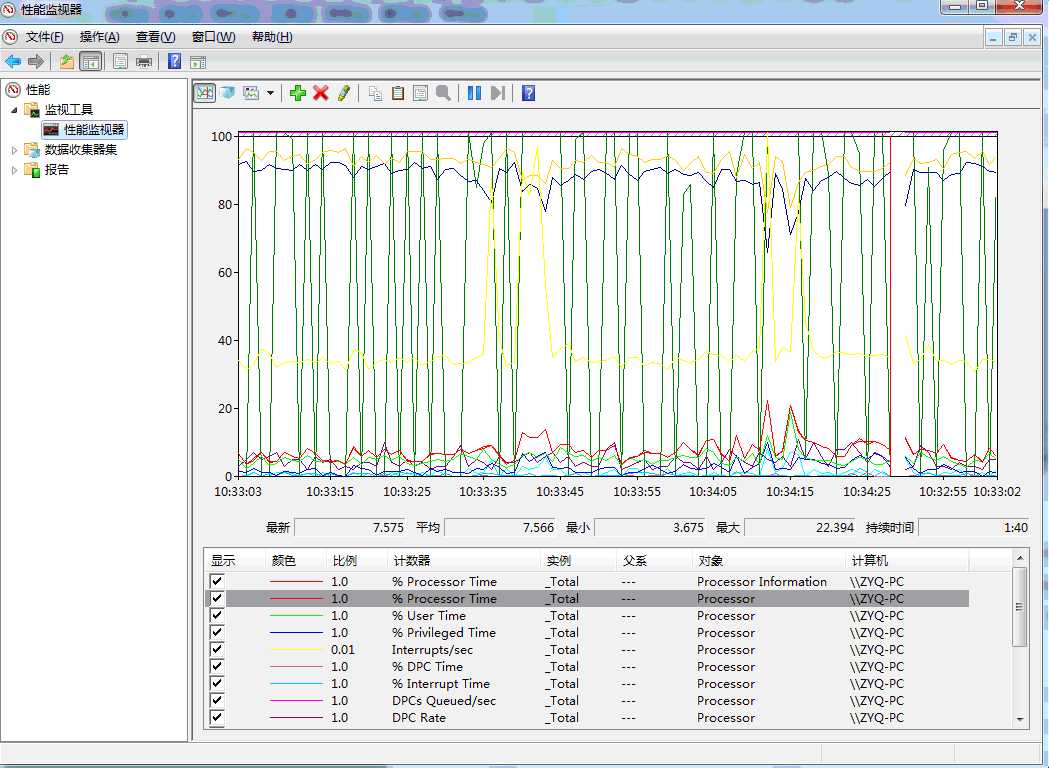Sort by the 实例 column header
This screenshot has width=1049, height=768.
pyautogui.click(x=559, y=561)
